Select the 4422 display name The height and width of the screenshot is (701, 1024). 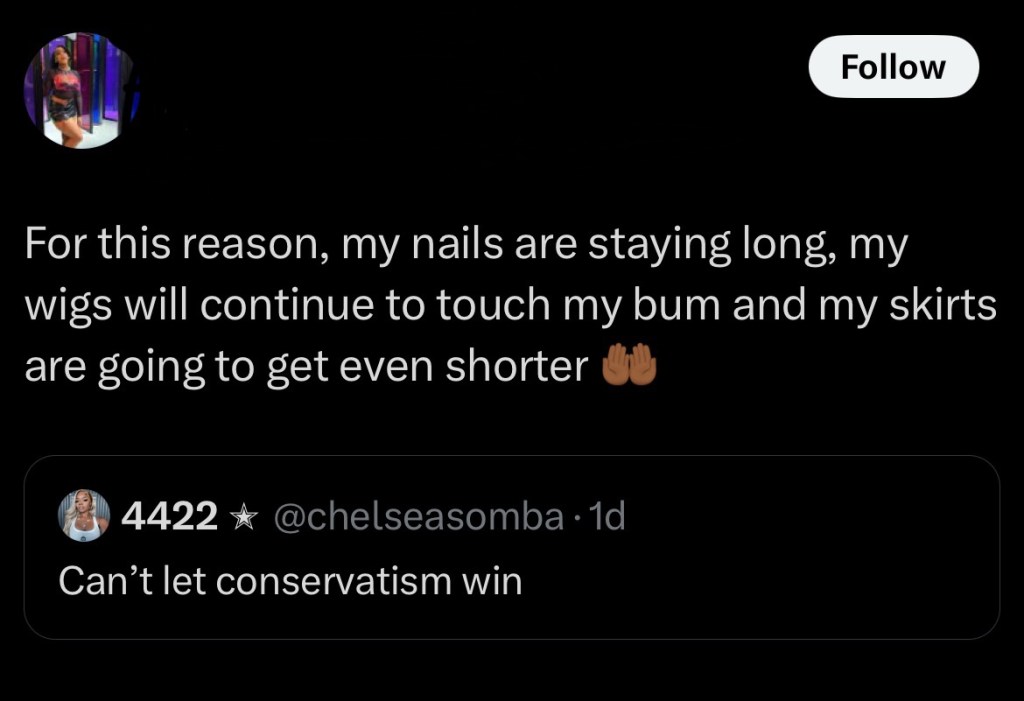169,516
